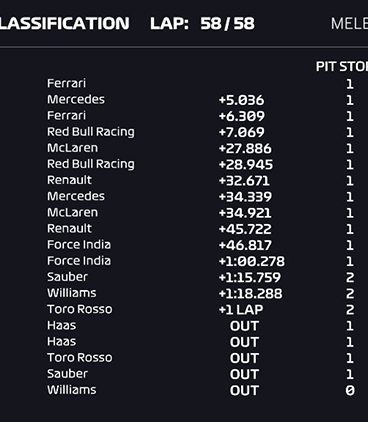Click McLaren team with +27.886 gap
The height and width of the screenshot is (422, 368).
pos(72,148)
